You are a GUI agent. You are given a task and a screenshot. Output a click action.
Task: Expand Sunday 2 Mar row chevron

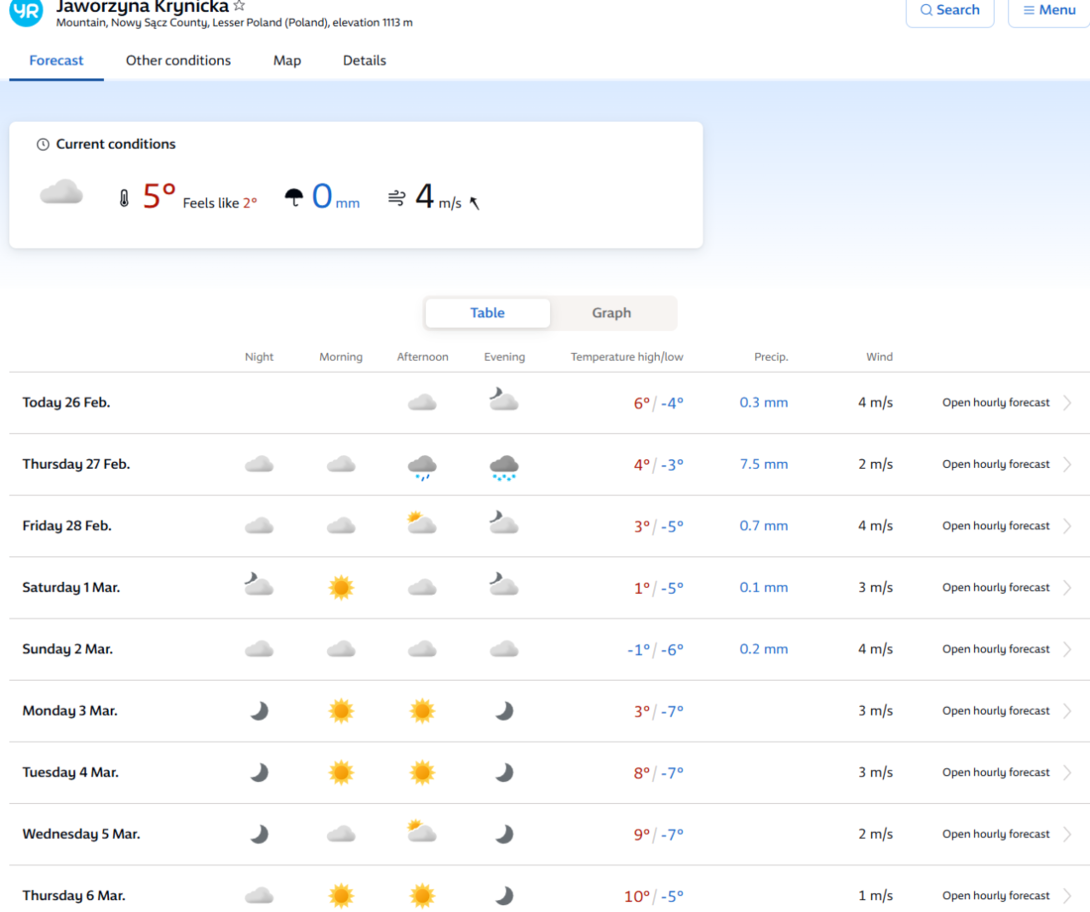[1067, 649]
